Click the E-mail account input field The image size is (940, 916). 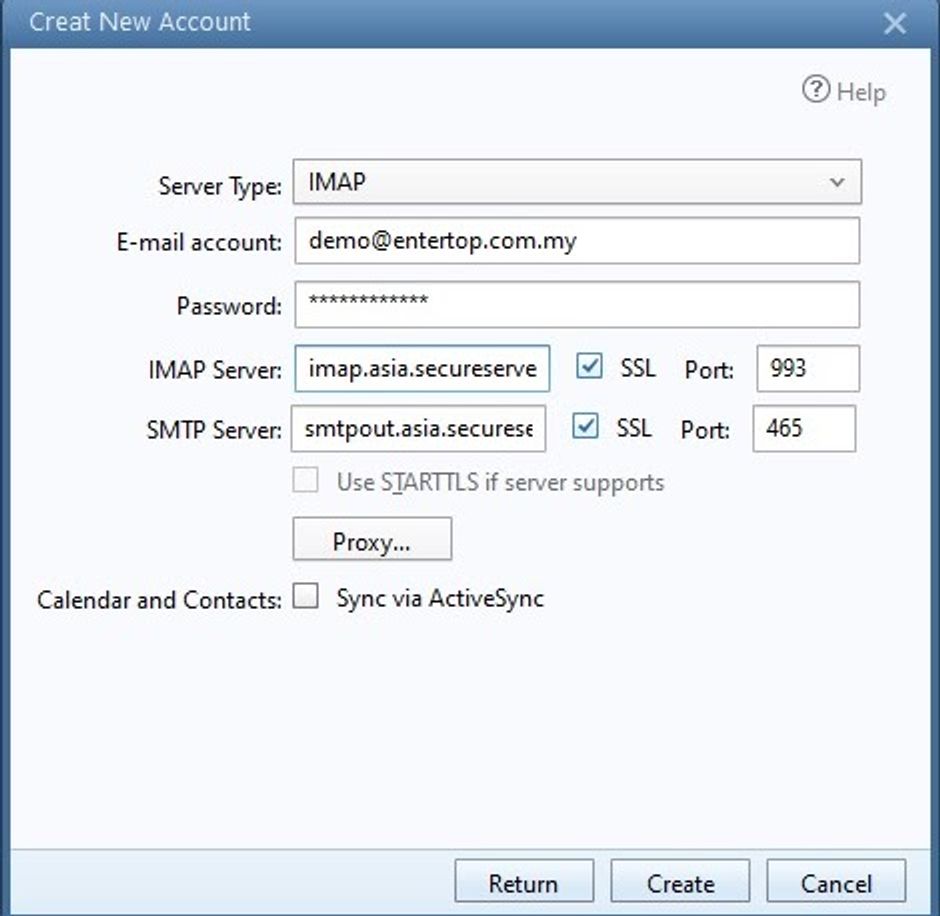pos(576,242)
